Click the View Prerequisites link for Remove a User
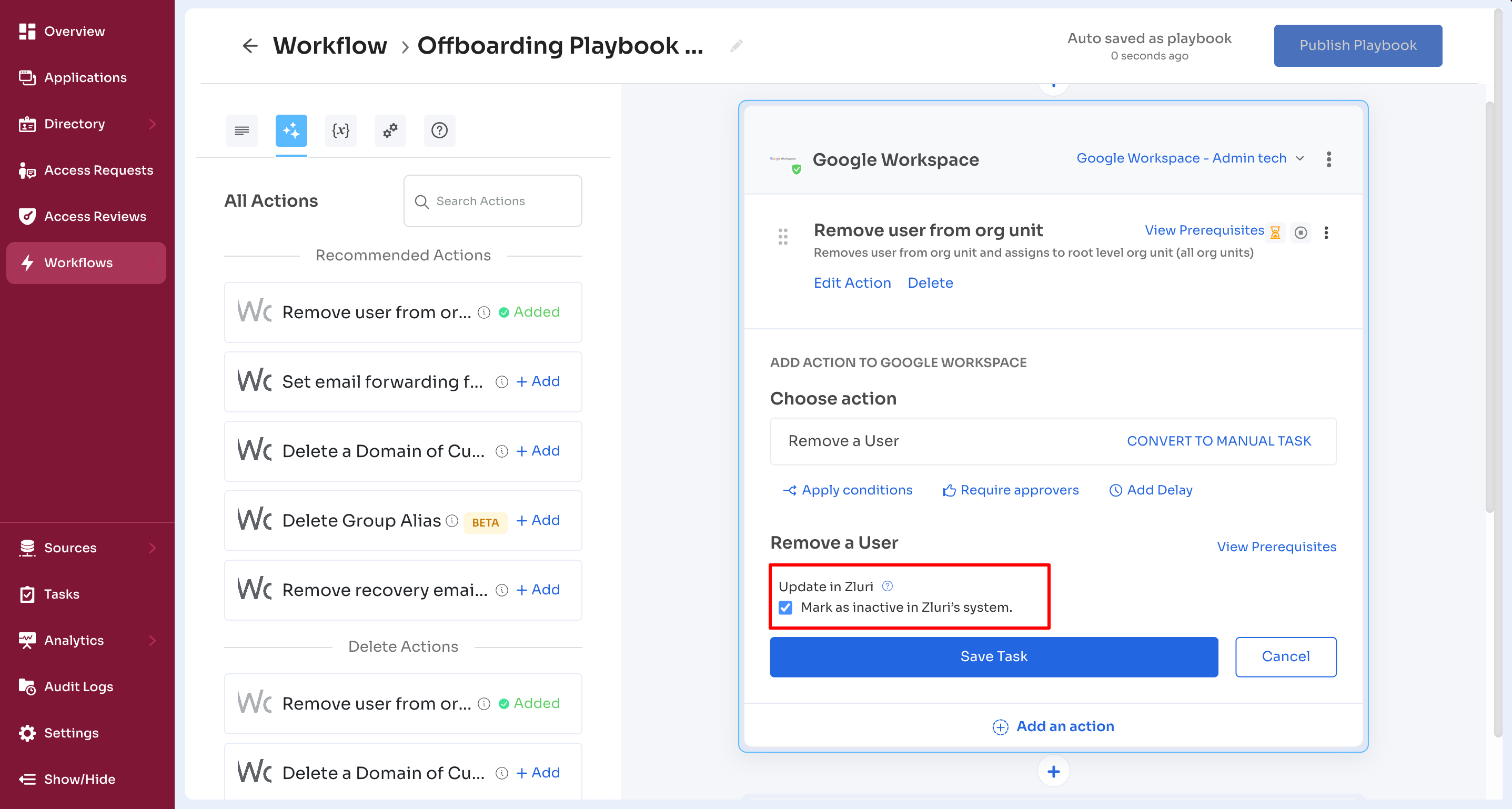Viewport: 1512px width, 809px height. pyautogui.click(x=1276, y=546)
